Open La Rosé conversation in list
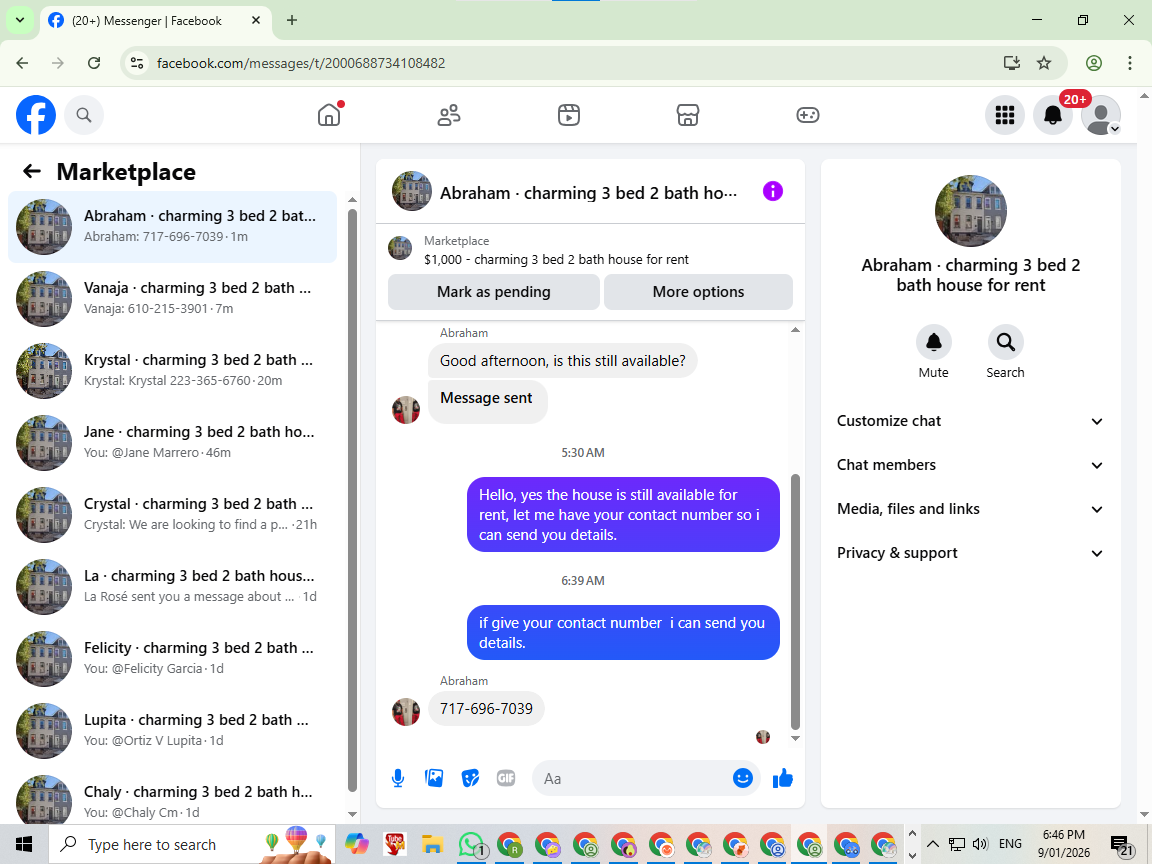Screen dimensions: 1152x864 tap(173, 586)
